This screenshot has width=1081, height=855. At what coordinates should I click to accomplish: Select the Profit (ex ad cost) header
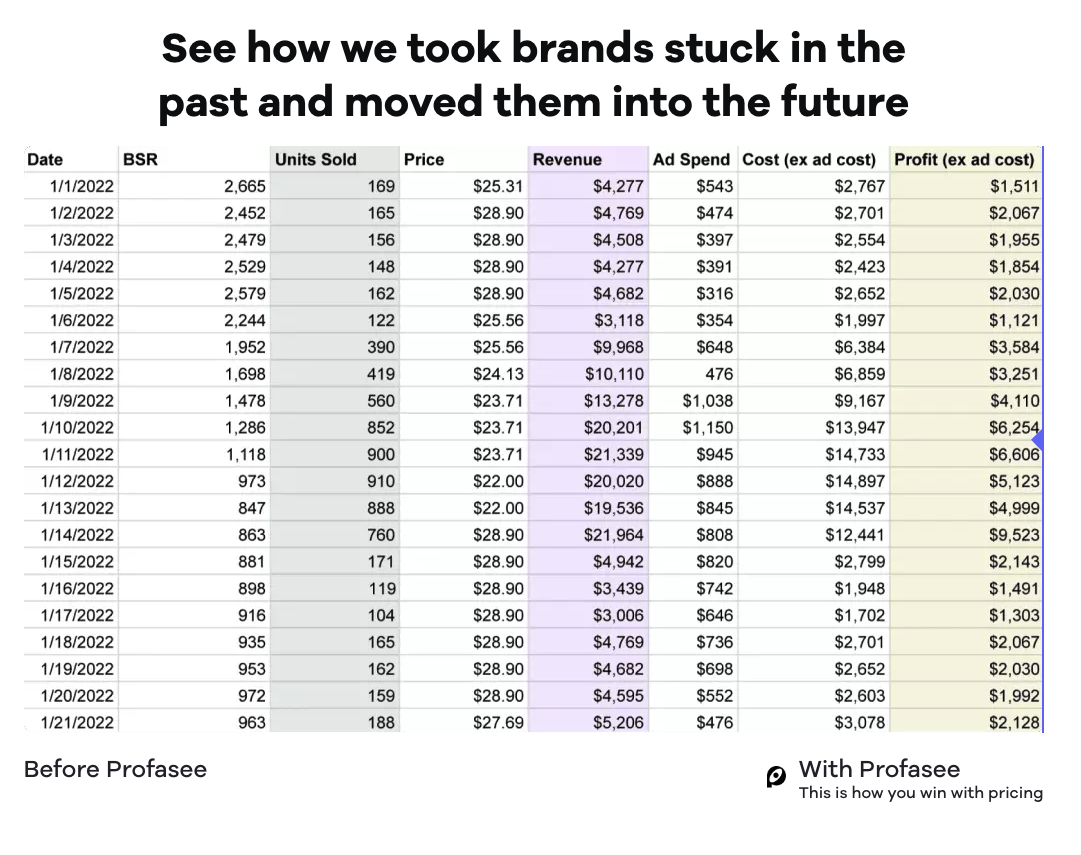tap(964, 159)
